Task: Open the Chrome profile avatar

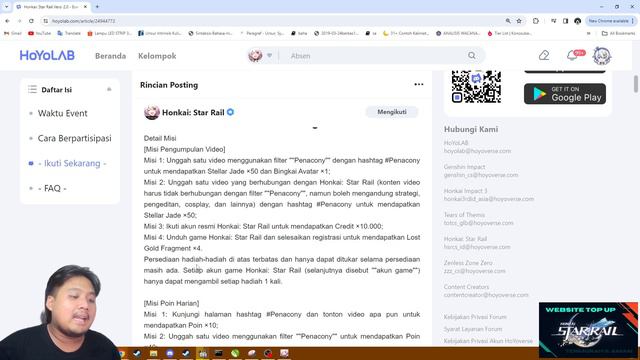Action: (x=577, y=21)
